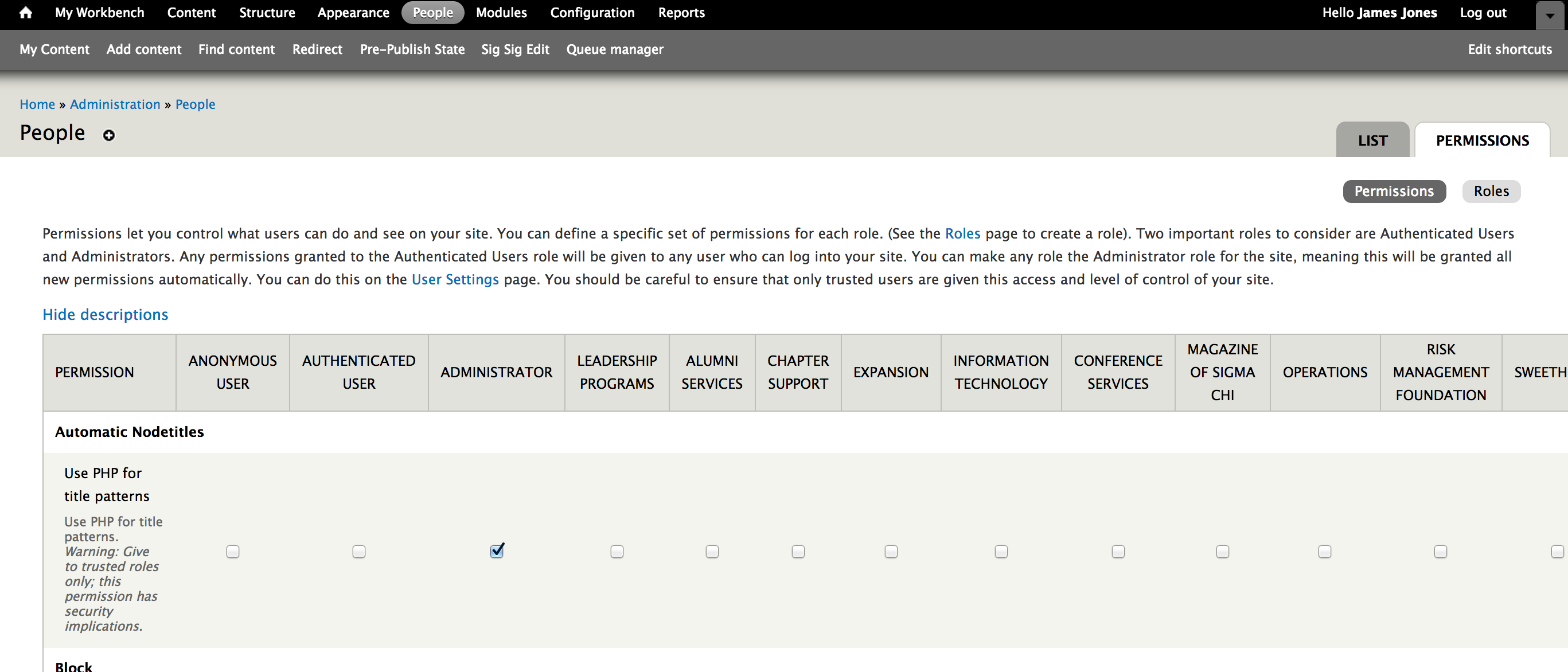Open the Queue manager shortcut

pyautogui.click(x=615, y=49)
